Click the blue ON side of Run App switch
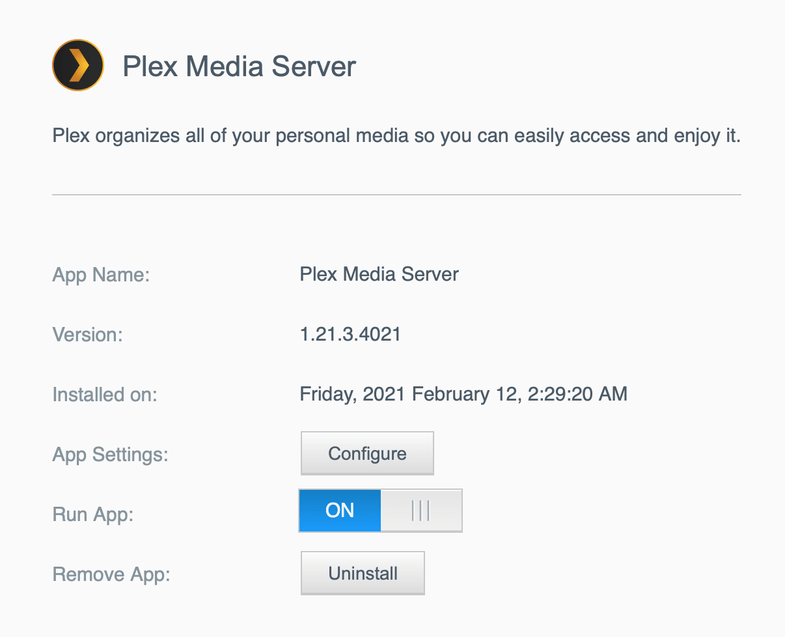This screenshot has width=785, height=637. click(x=340, y=511)
